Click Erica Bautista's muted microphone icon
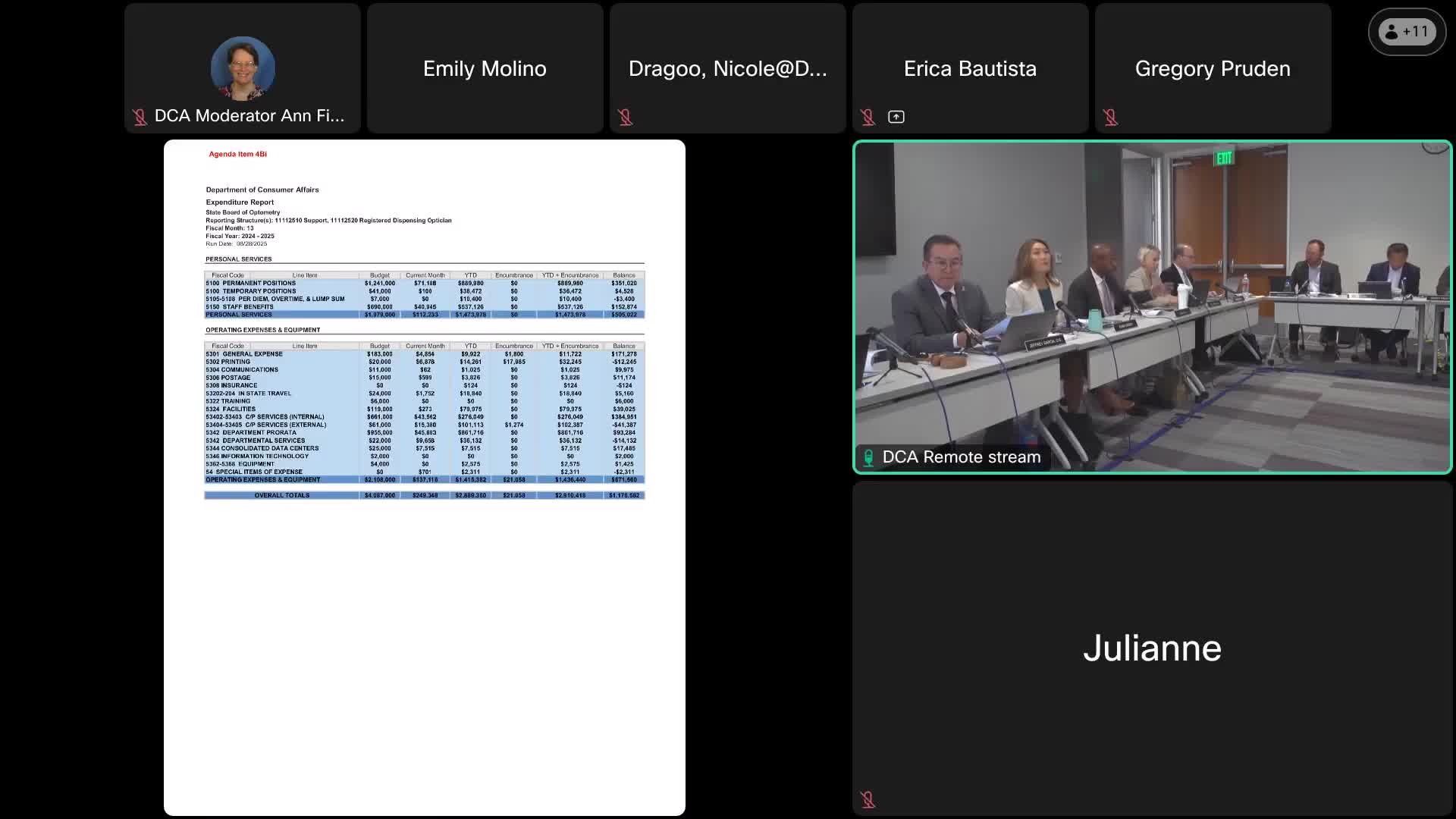 pyautogui.click(x=868, y=117)
